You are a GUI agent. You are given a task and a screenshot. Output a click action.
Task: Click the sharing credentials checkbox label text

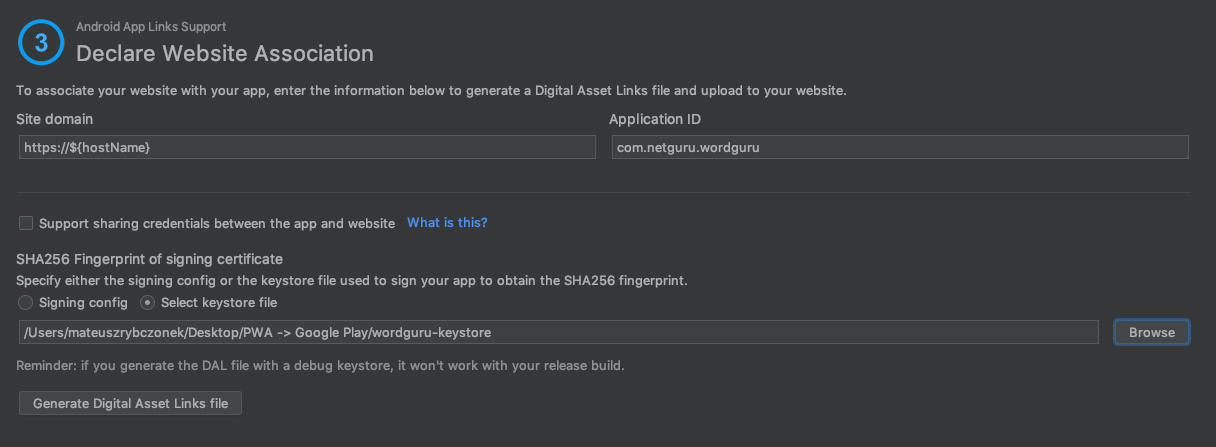(217, 223)
